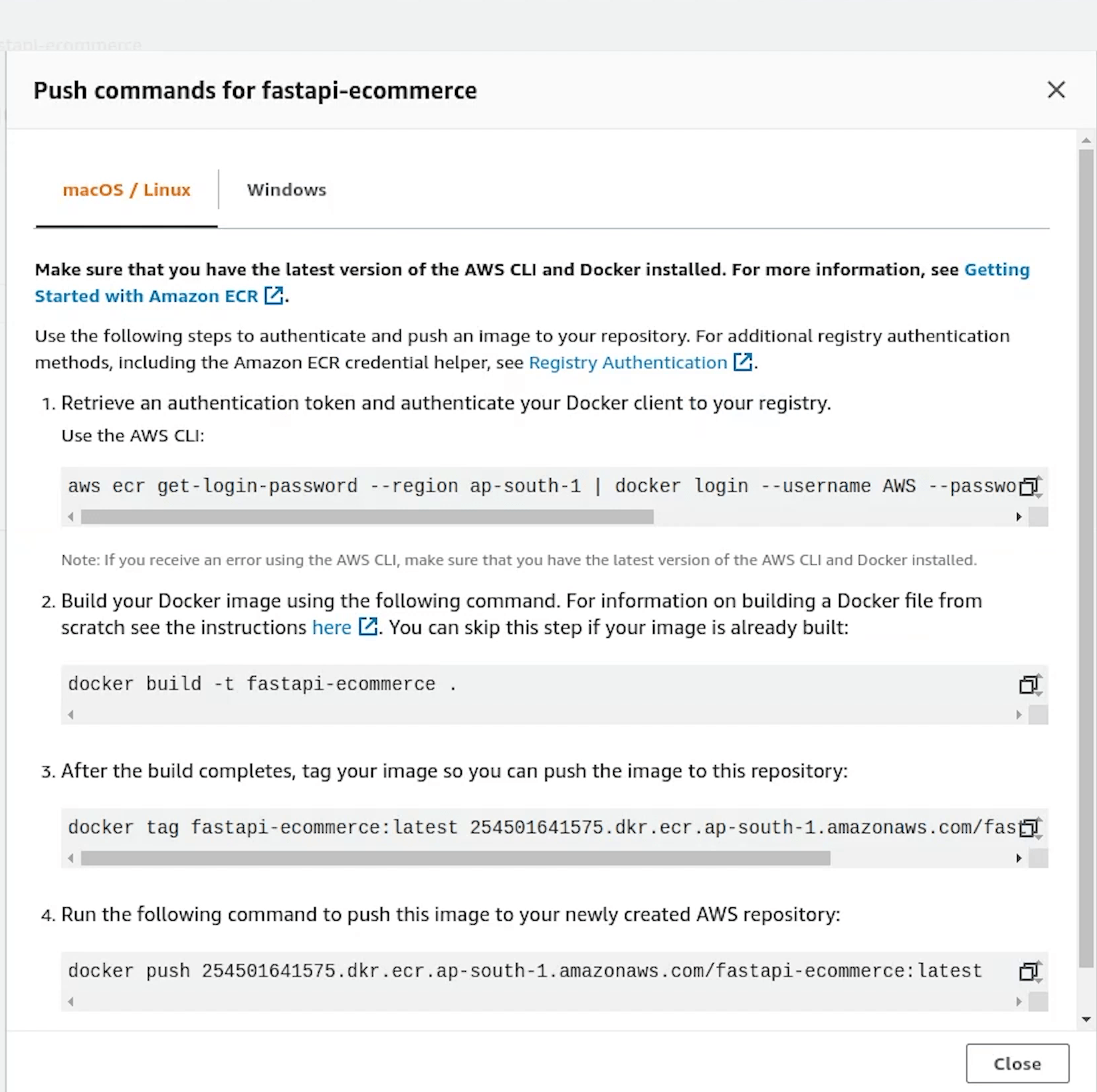The height and width of the screenshot is (1092, 1097).
Task: Copy the docker build command
Action: (1029, 685)
